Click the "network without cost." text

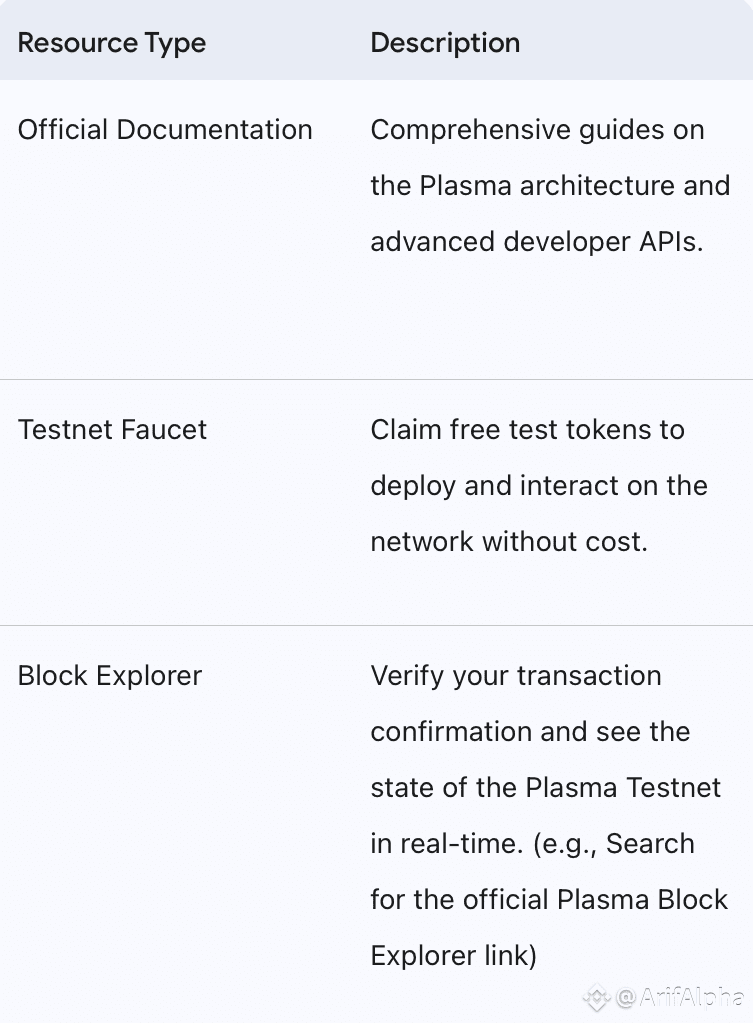[x=509, y=542]
